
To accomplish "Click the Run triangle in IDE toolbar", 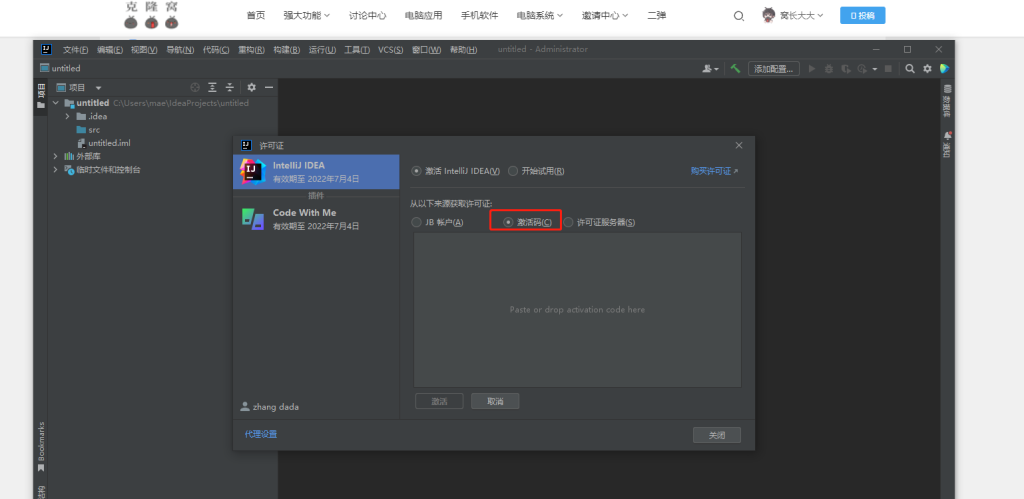I will coord(812,69).
